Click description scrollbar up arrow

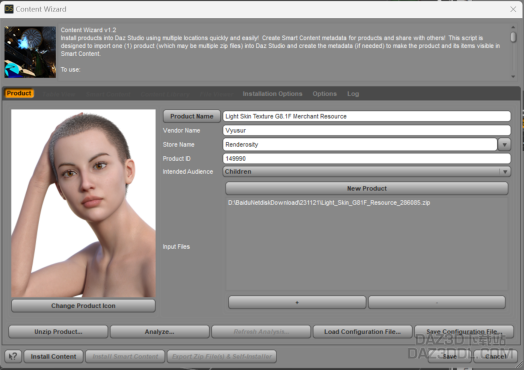pos(513,27)
